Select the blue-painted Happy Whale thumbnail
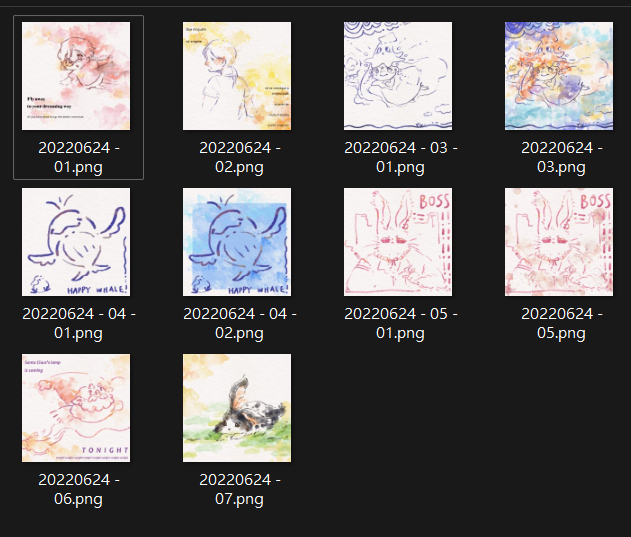 point(237,242)
